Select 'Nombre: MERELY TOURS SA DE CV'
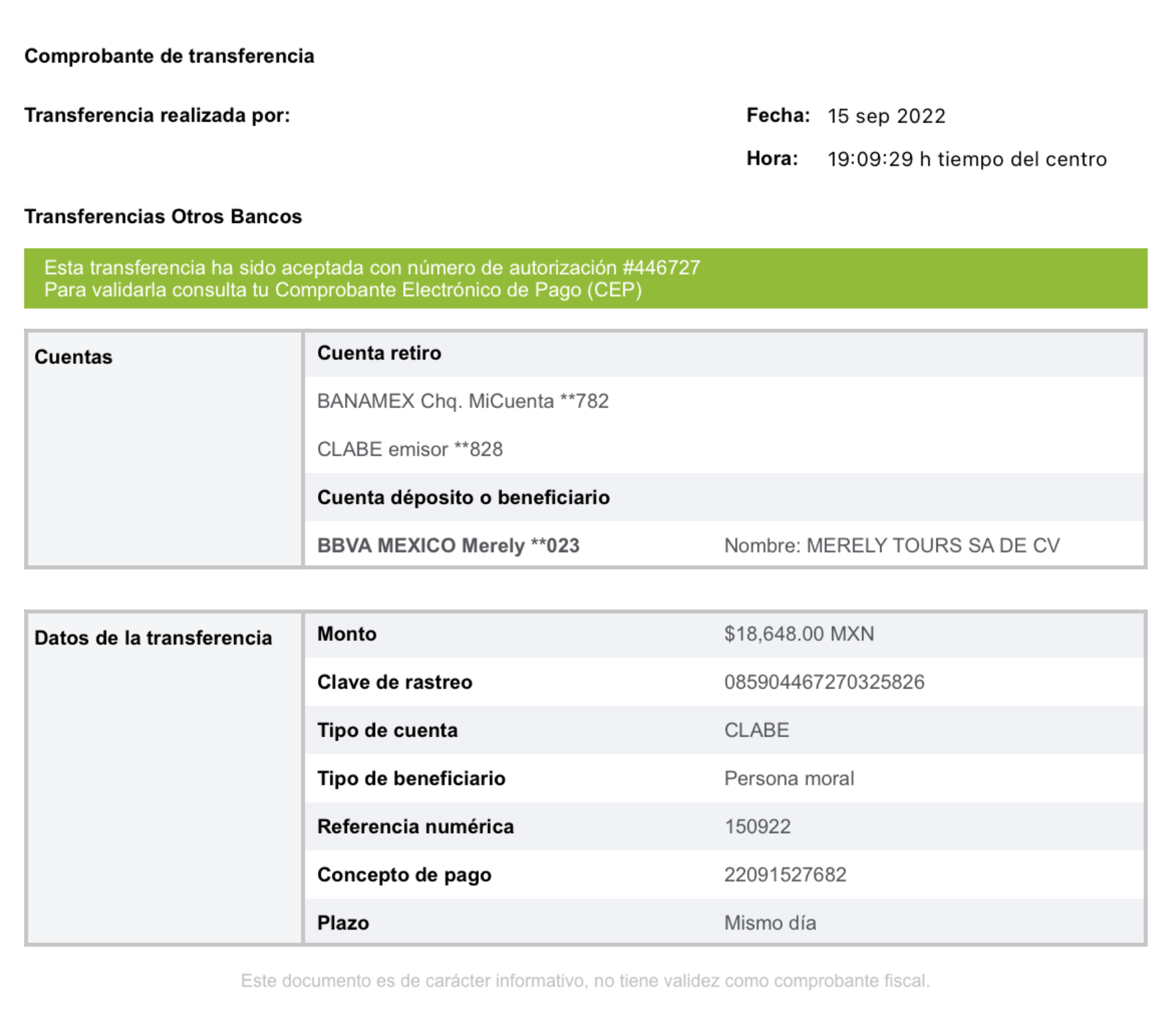The width and height of the screenshot is (1176, 1026). tap(892, 546)
